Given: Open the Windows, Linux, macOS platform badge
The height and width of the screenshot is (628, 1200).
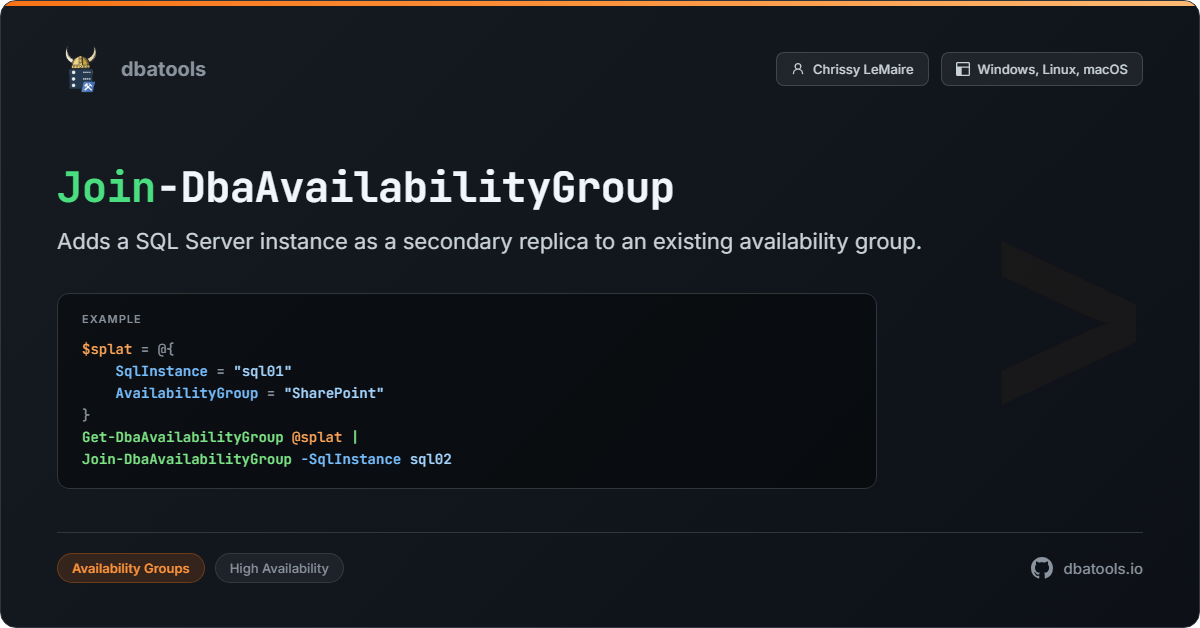Looking at the screenshot, I should pyautogui.click(x=1041, y=69).
